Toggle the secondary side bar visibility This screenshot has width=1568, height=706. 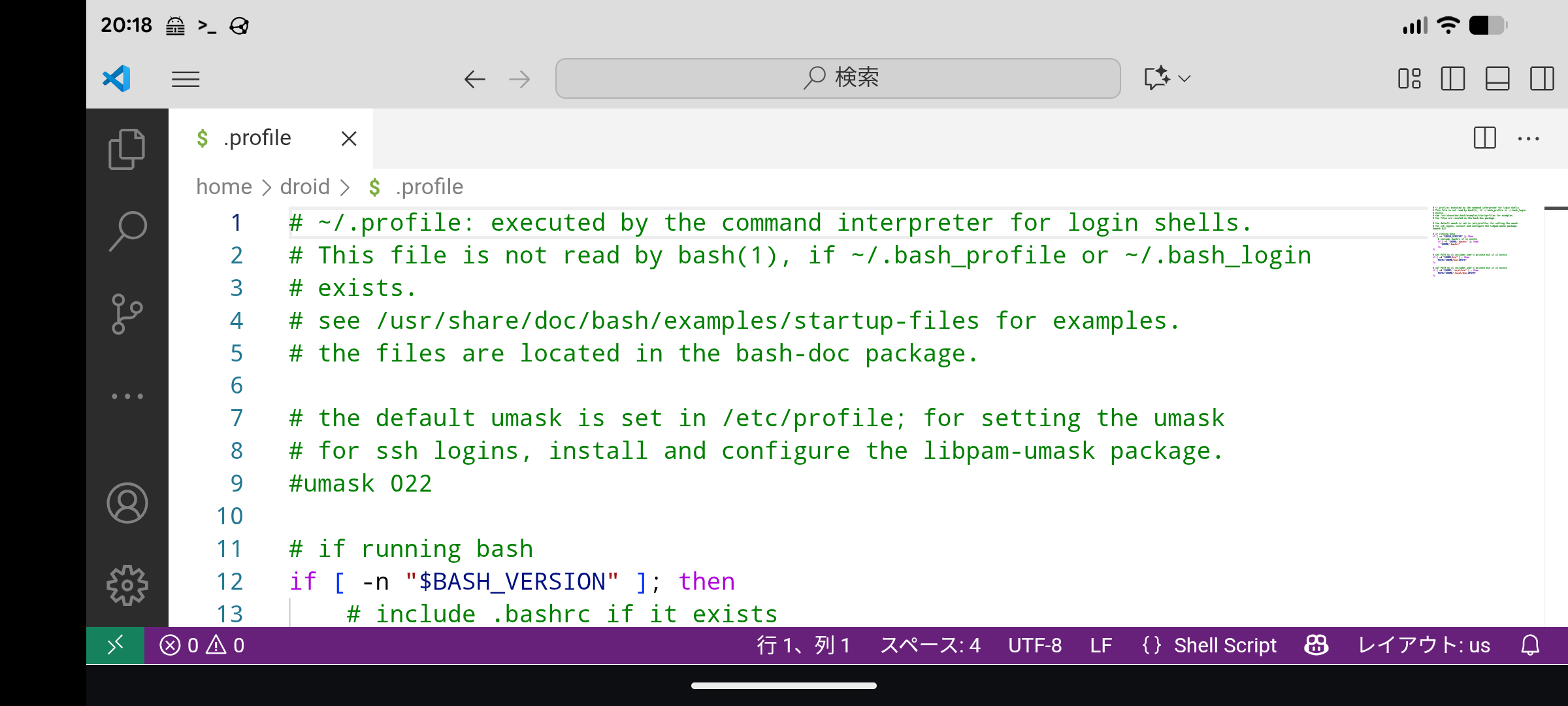[x=1541, y=78]
